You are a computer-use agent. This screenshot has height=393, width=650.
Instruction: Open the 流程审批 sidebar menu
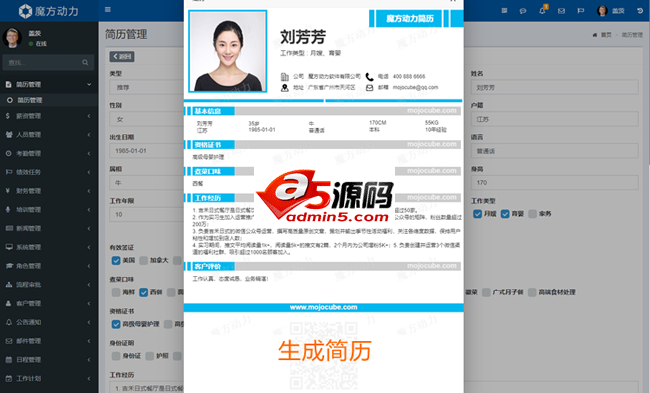(49, 284)
